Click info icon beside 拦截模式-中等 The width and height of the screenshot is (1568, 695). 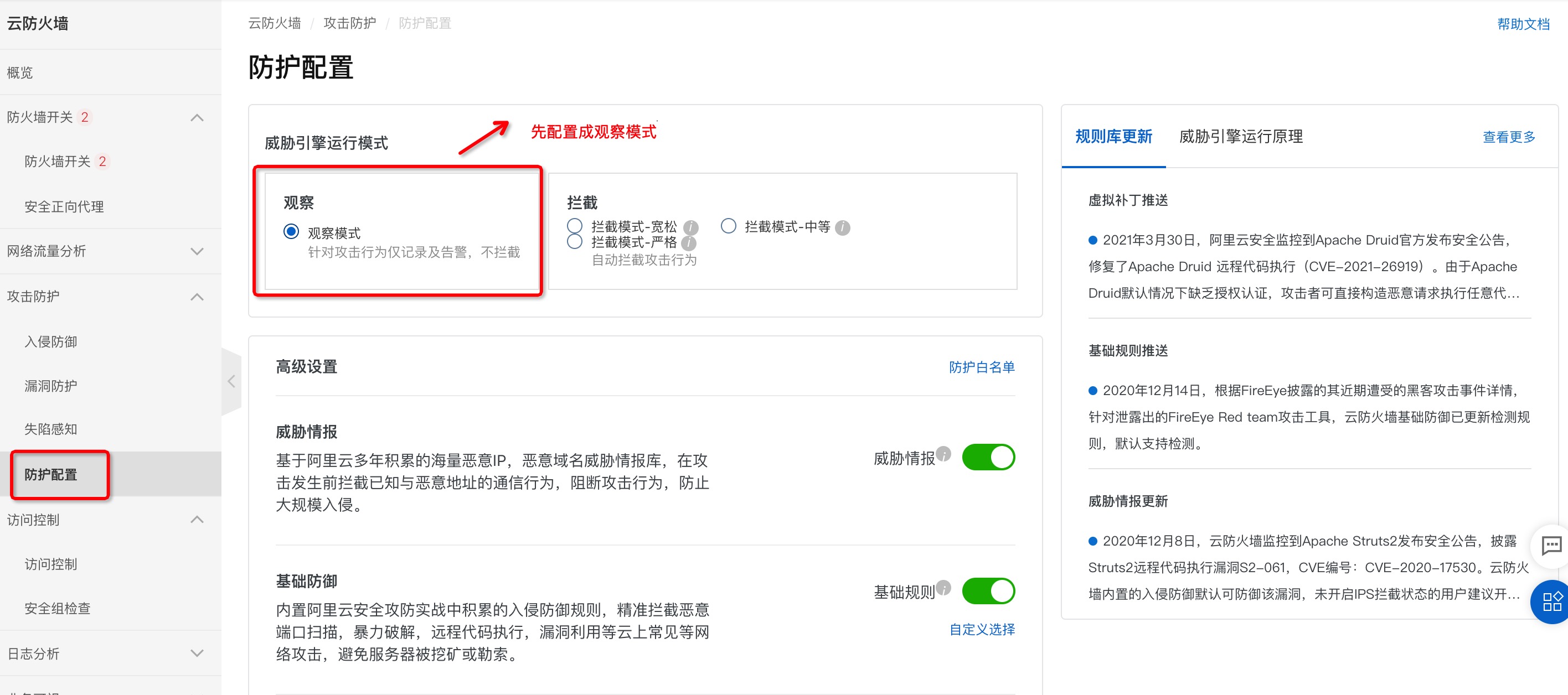click(843, 227)
